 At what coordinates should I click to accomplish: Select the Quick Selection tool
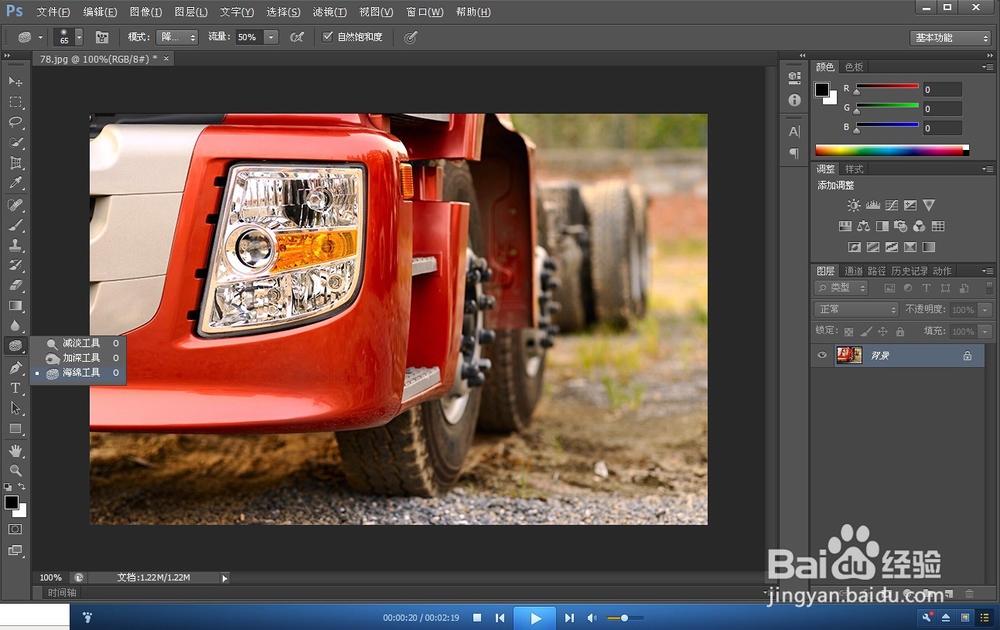tap(15, 143)
